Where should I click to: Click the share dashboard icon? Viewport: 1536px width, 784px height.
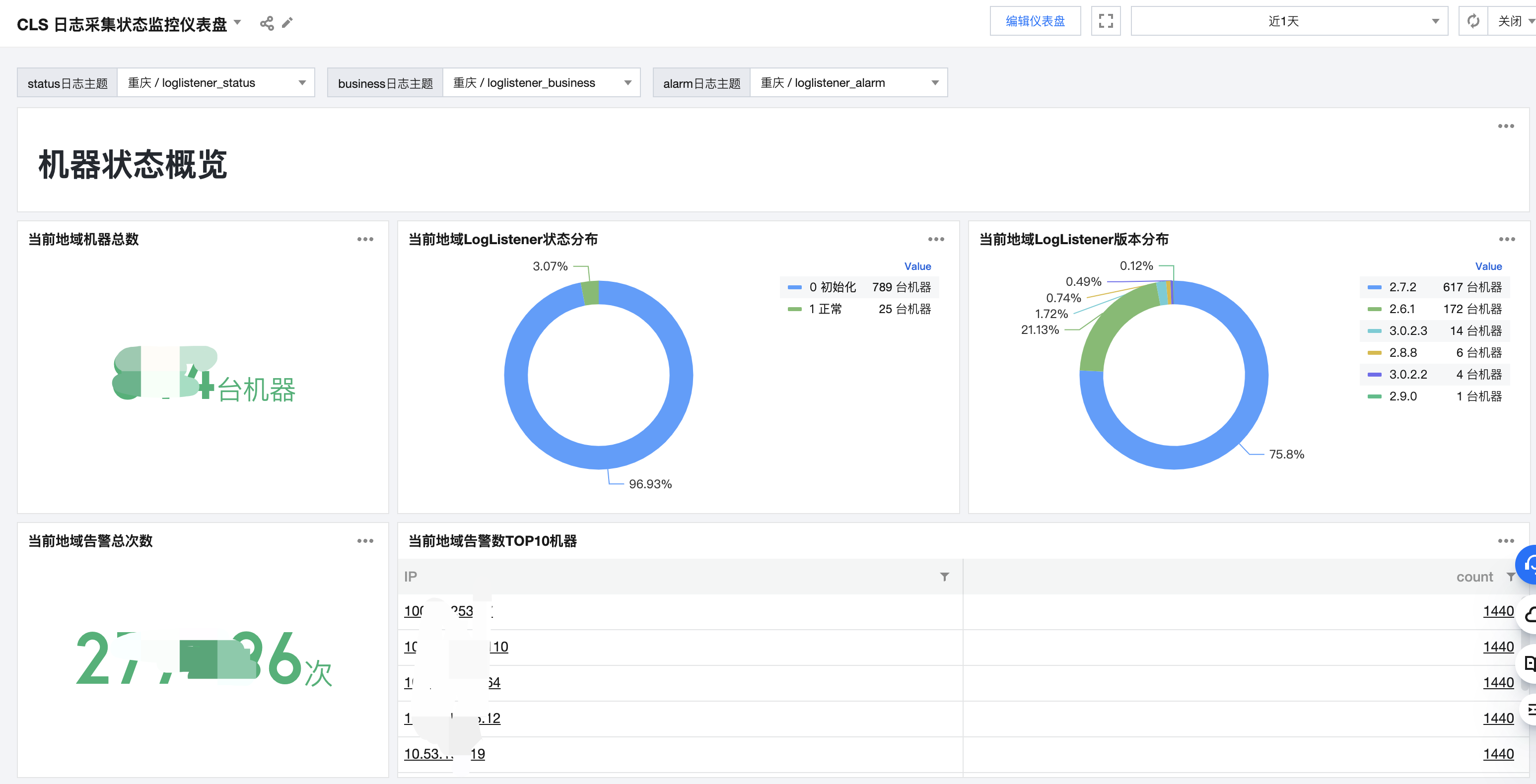(267, 23)
